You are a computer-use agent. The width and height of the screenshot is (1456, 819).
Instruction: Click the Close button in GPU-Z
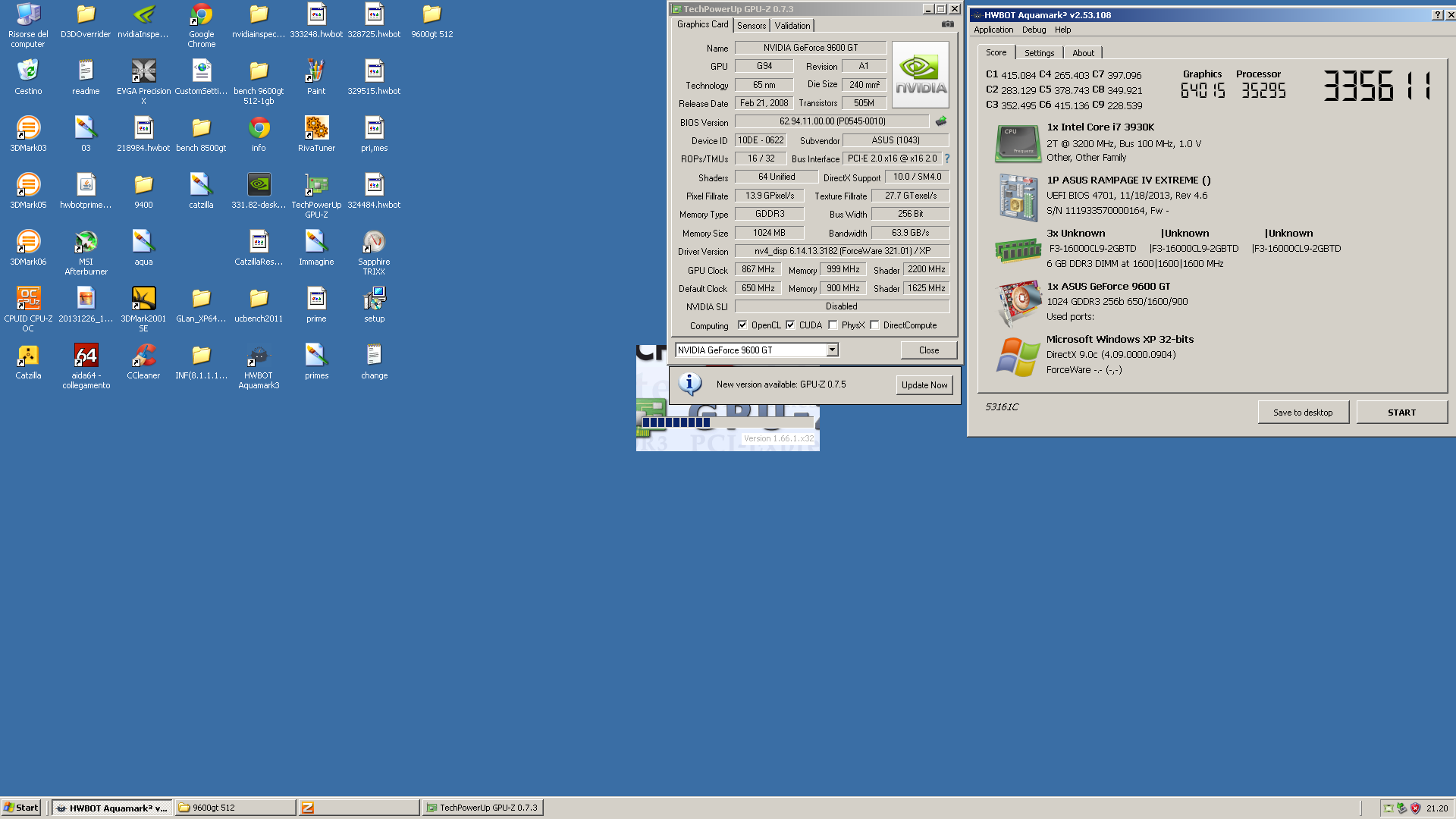point(928,350)
